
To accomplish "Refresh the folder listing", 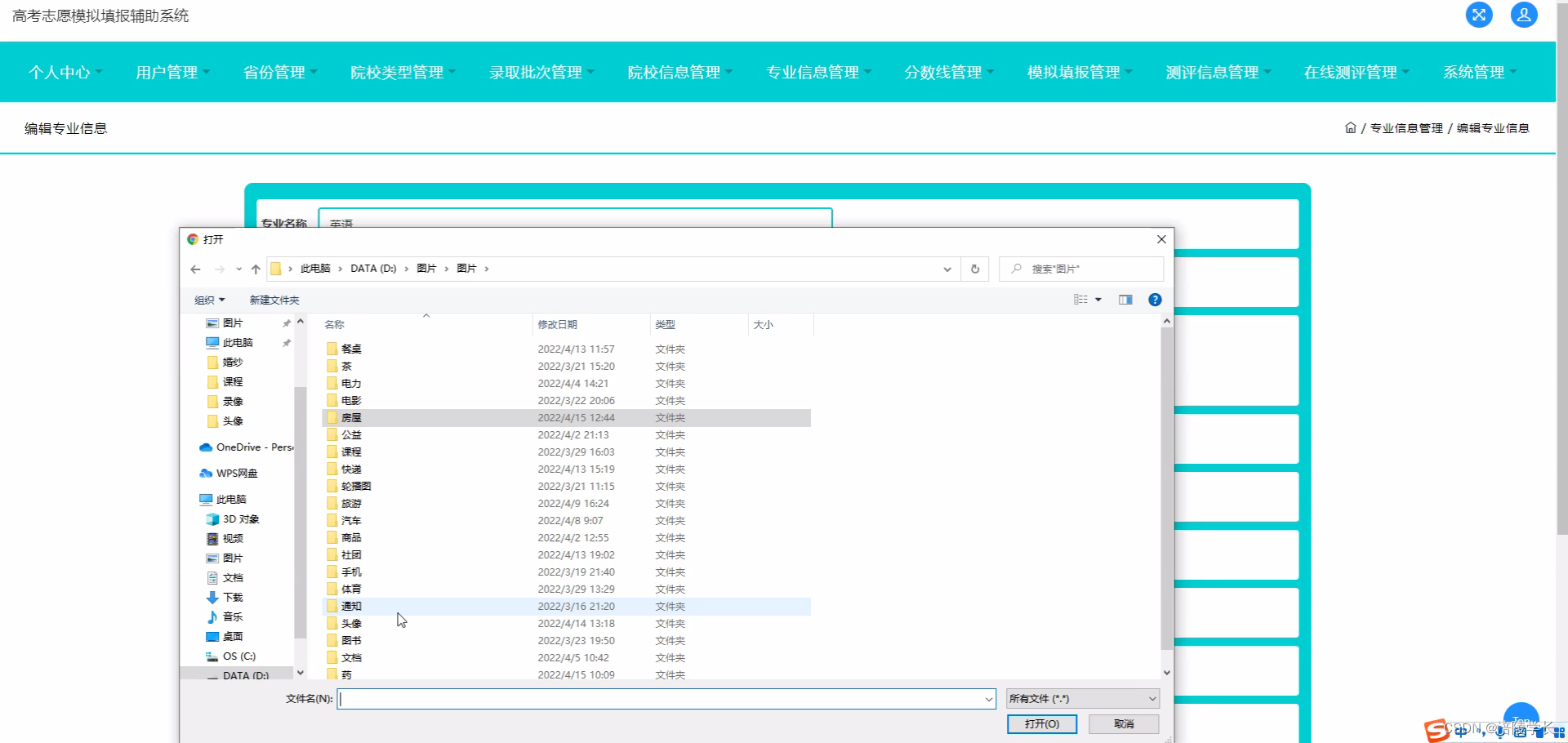I will tap(975, 269).
